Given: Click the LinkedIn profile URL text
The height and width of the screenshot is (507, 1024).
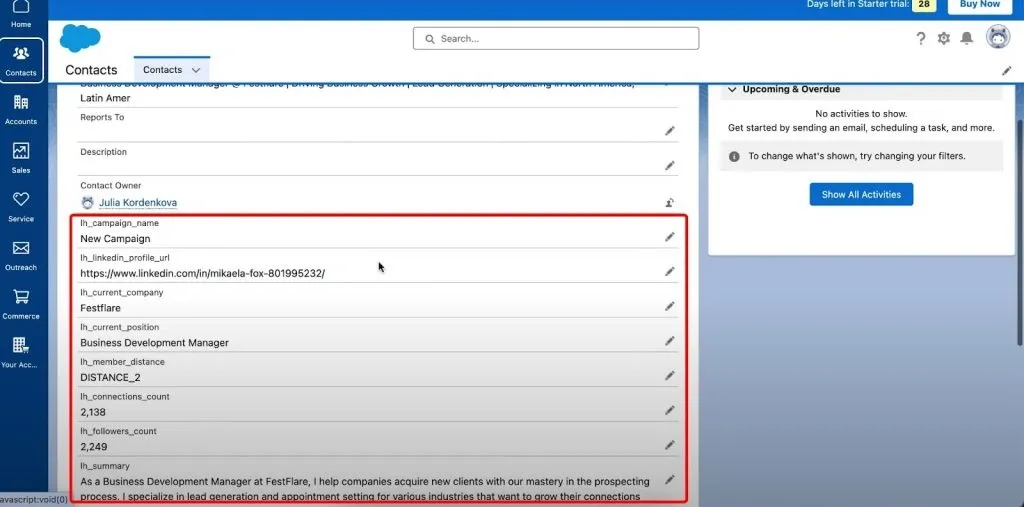Looking at the screenshot, I should click(202, 274).
